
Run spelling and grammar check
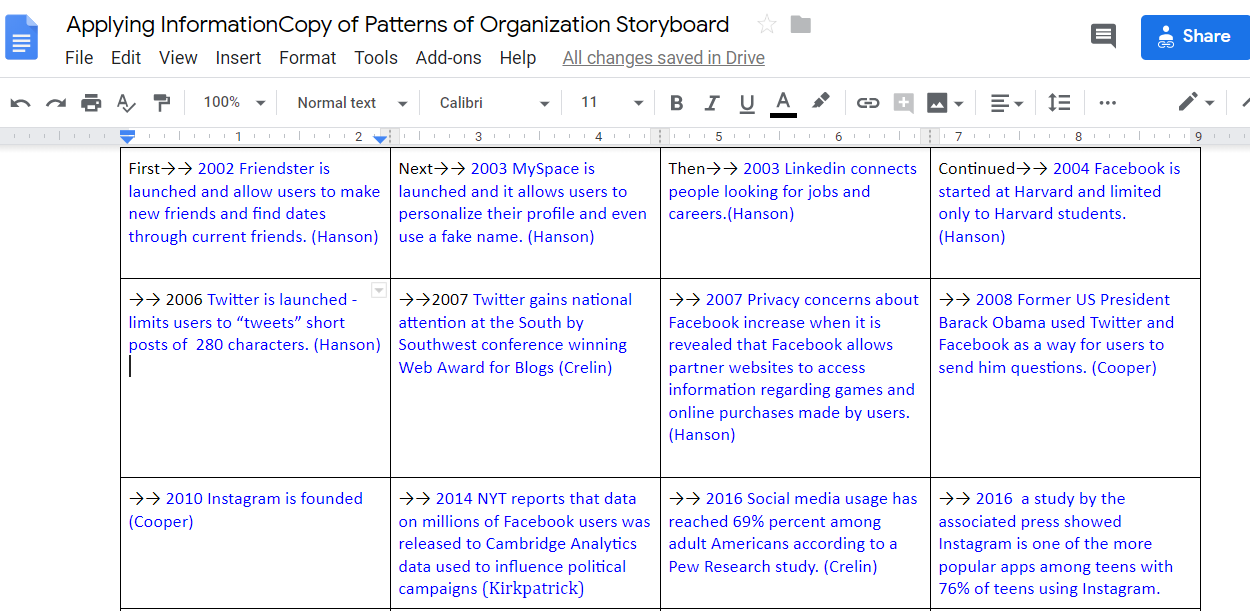point(126,102)
